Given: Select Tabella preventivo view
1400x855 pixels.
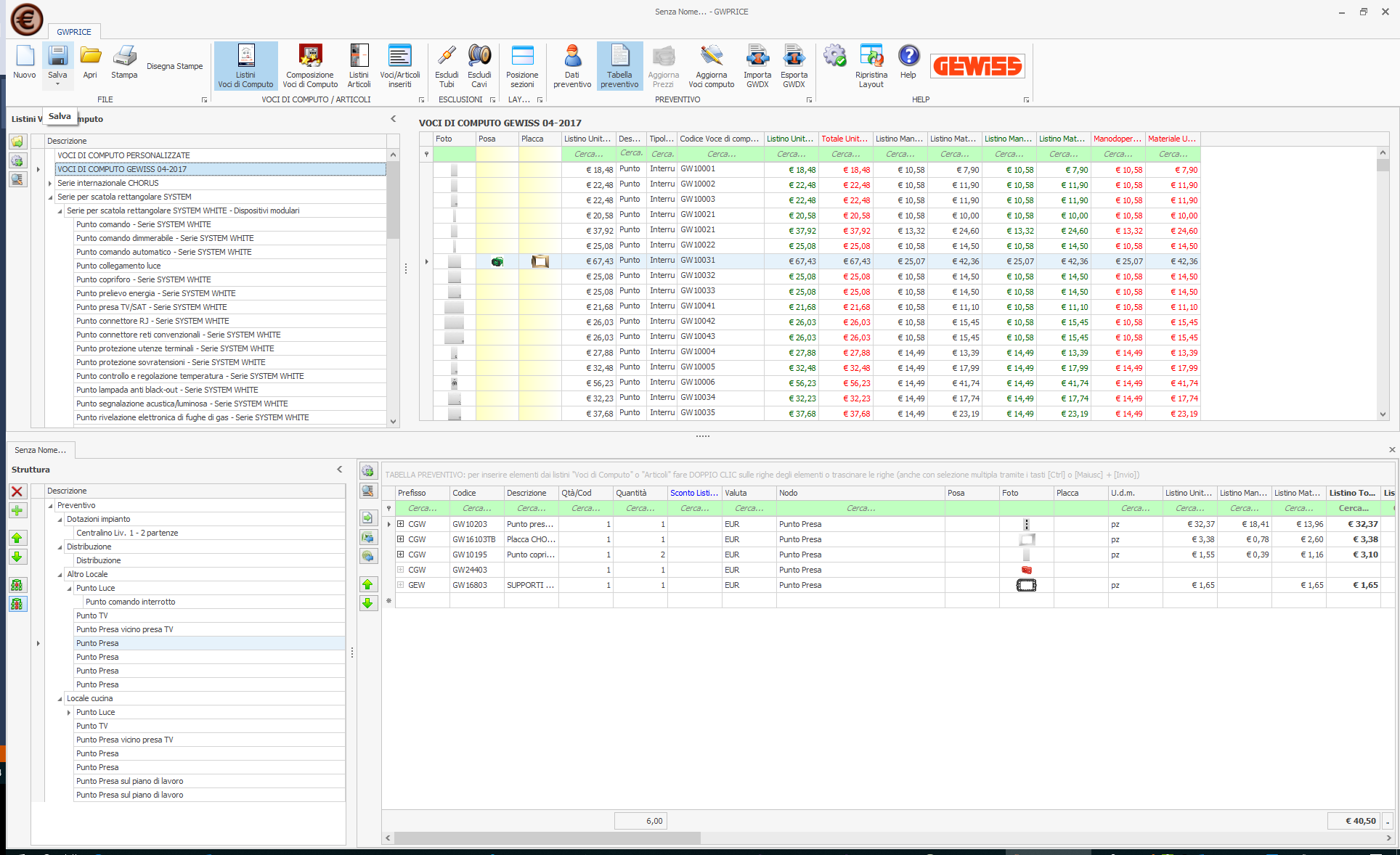Looking at the screenshot, I should [x=619, y=66].
